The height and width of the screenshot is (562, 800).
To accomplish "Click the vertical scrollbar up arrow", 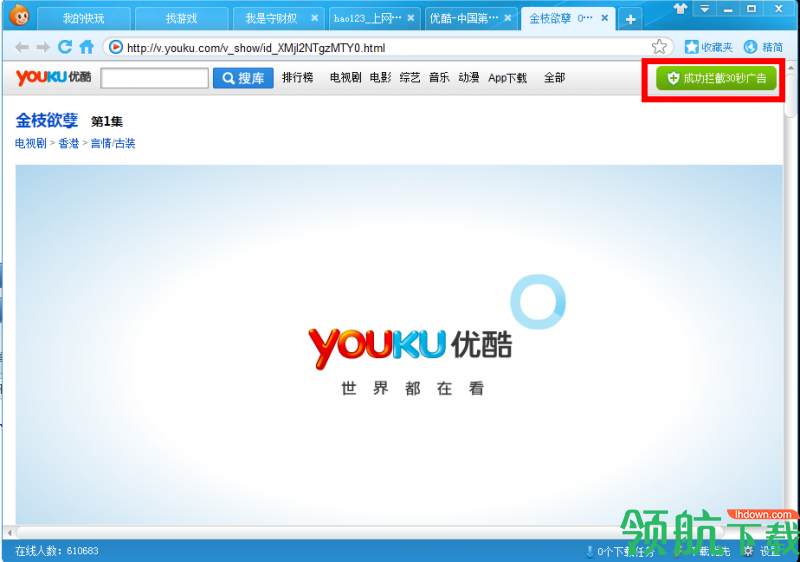I will tap(791, 68).
